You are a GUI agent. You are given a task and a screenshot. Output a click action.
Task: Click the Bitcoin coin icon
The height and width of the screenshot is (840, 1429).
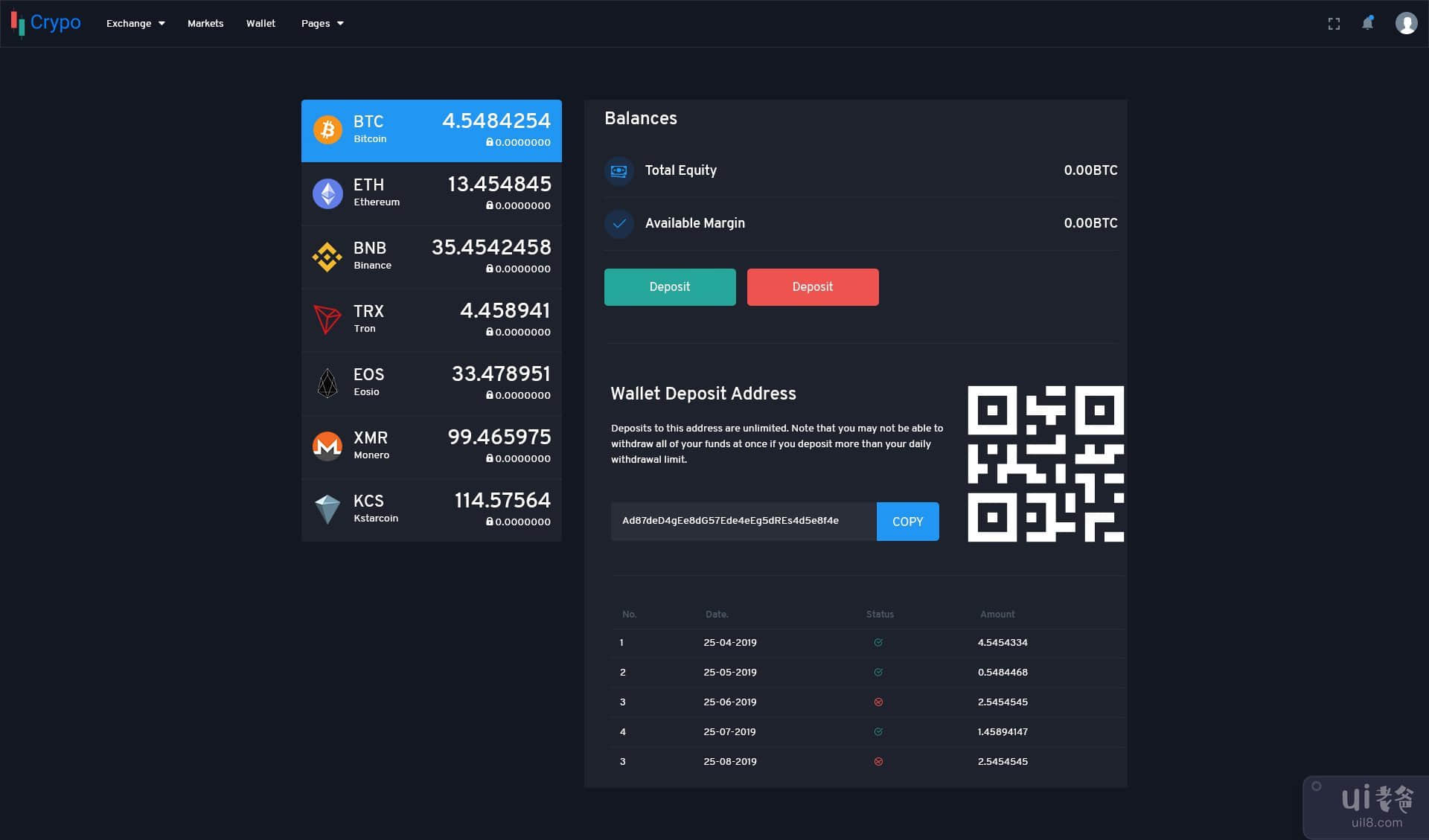tap(327, 130)
